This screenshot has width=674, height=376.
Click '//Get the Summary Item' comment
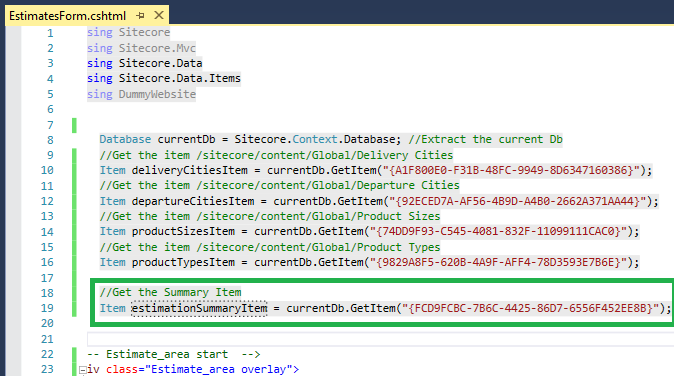[x=170, y=293]
